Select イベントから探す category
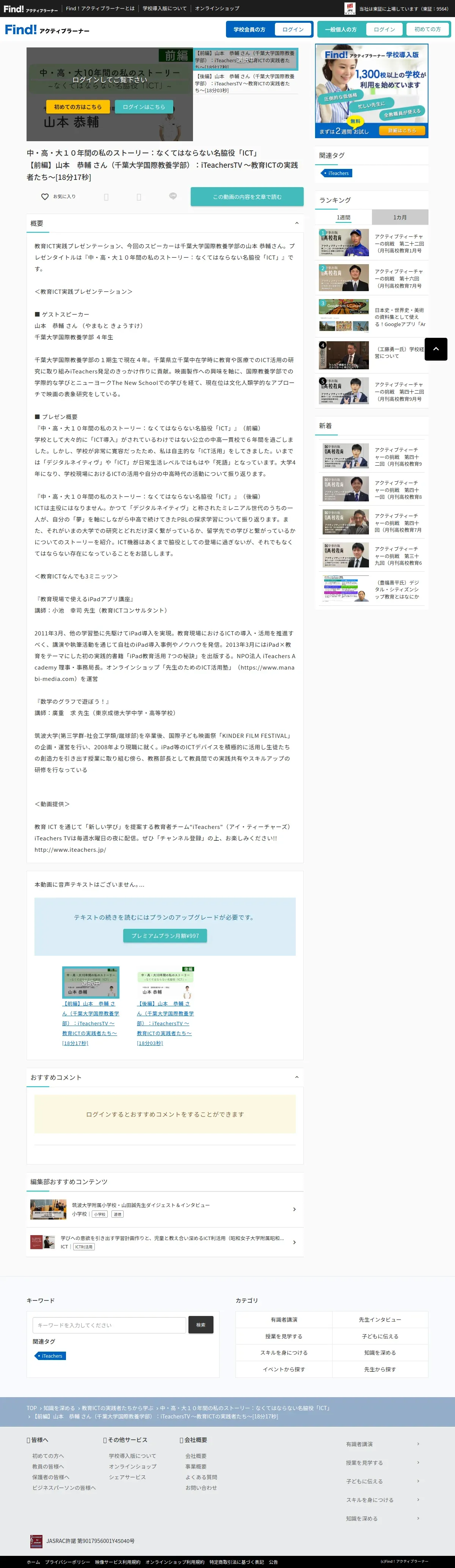 (x=284, y=1369)
